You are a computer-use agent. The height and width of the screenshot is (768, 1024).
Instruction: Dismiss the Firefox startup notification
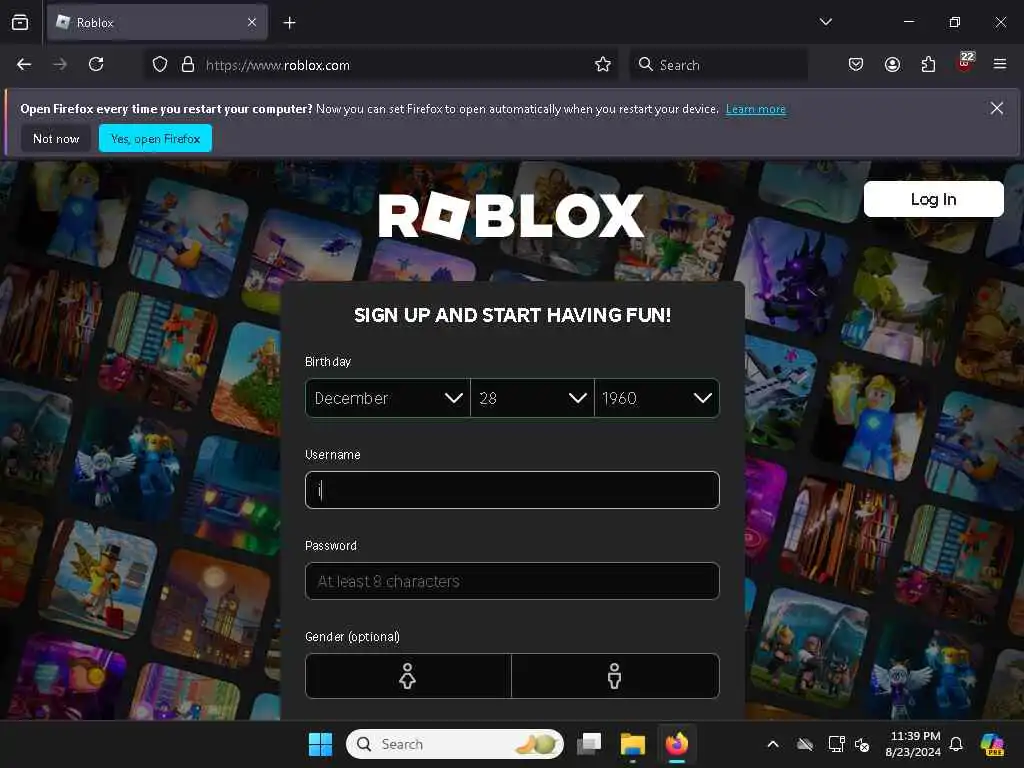997,108
